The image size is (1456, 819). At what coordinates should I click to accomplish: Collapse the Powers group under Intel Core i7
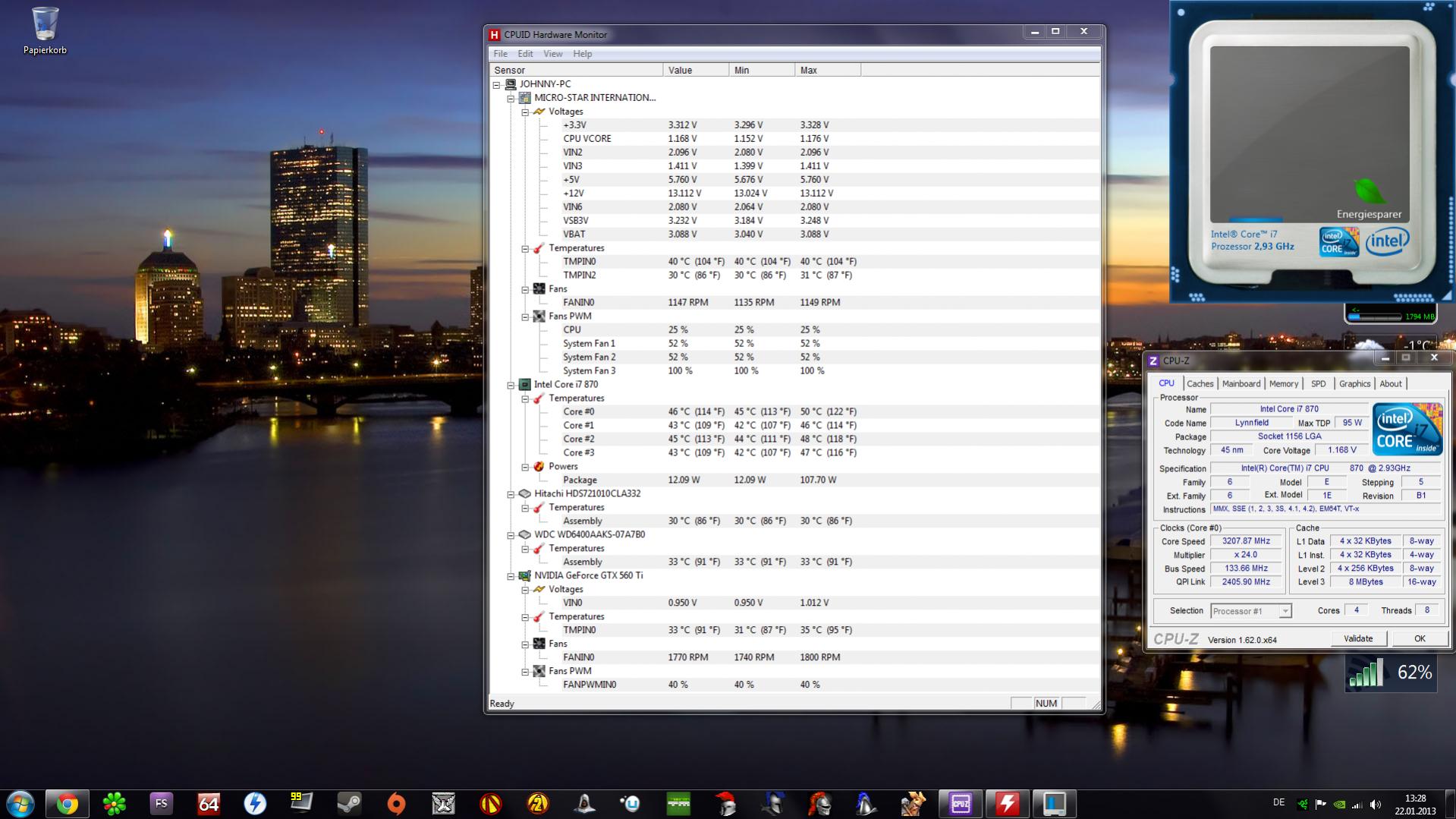click(x=525, y=467)
